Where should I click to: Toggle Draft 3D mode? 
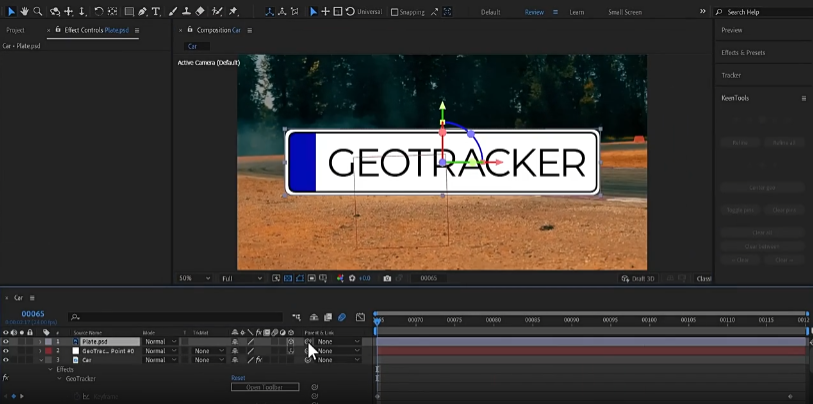coord(638,278)
